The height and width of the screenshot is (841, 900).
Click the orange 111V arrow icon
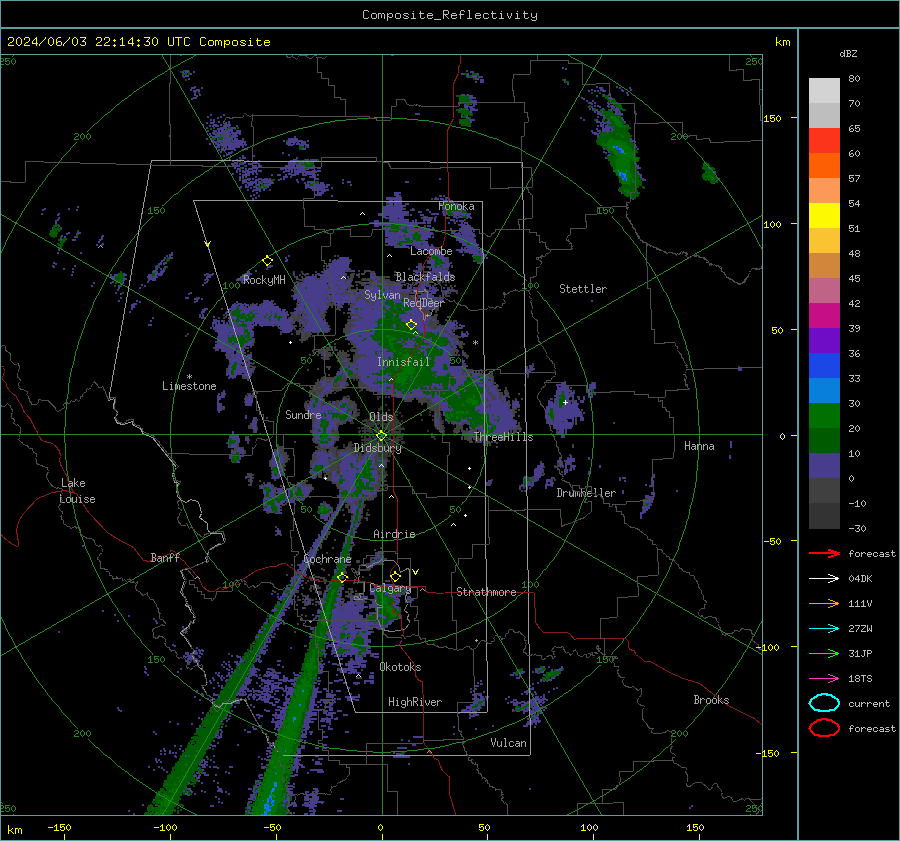tap(824, 603)
